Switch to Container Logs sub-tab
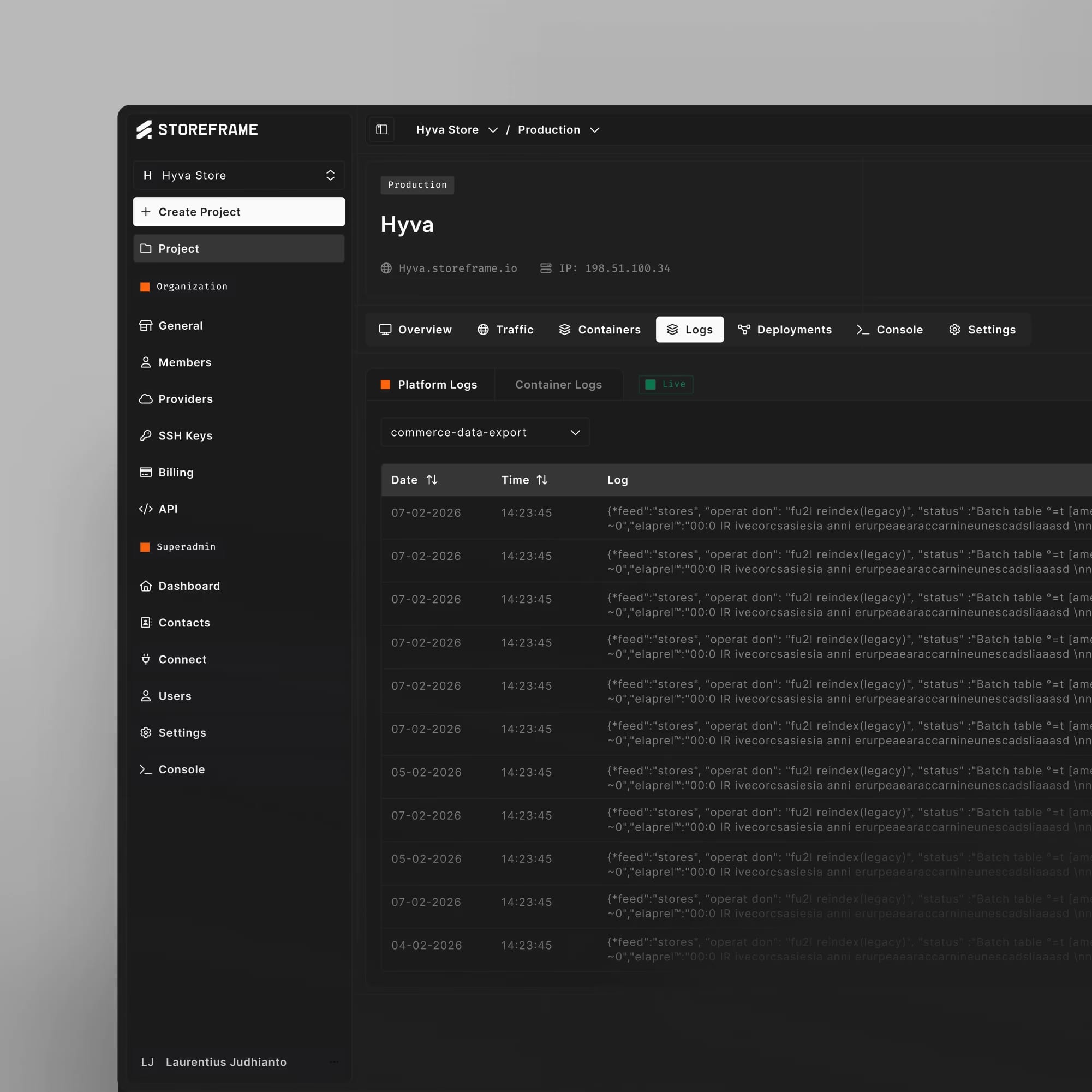The height and width of the screenshot is (1092, 1092). coord(558,384)
